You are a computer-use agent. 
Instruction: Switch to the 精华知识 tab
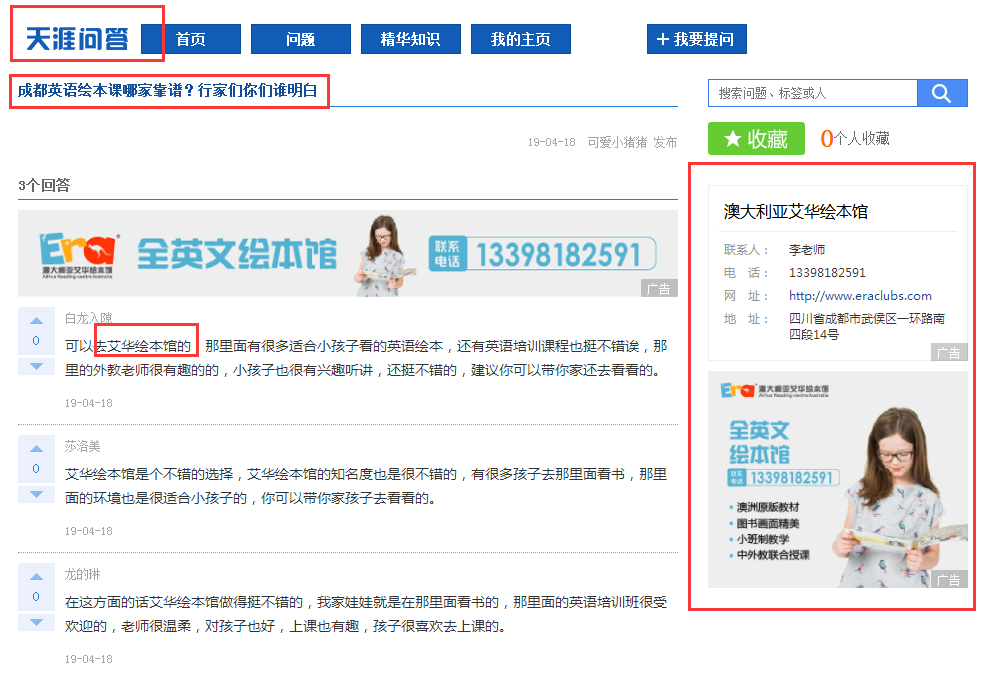point(411,39)
